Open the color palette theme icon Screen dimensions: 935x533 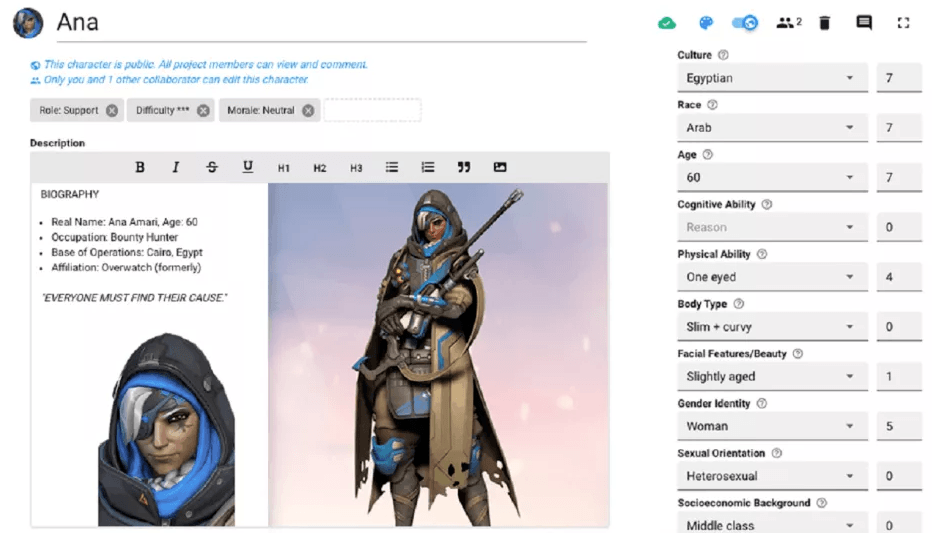pos(705,23)
